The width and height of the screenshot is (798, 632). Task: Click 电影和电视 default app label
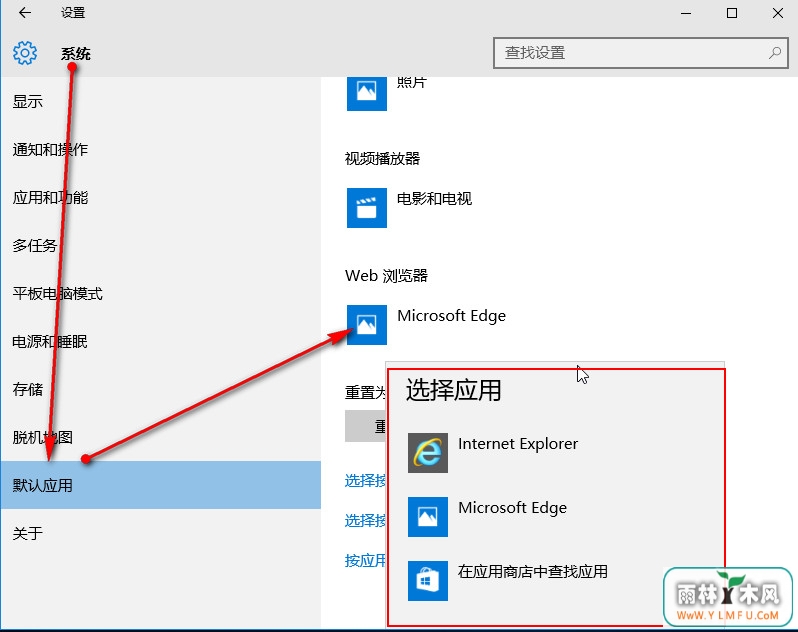[x=434, y=198]
